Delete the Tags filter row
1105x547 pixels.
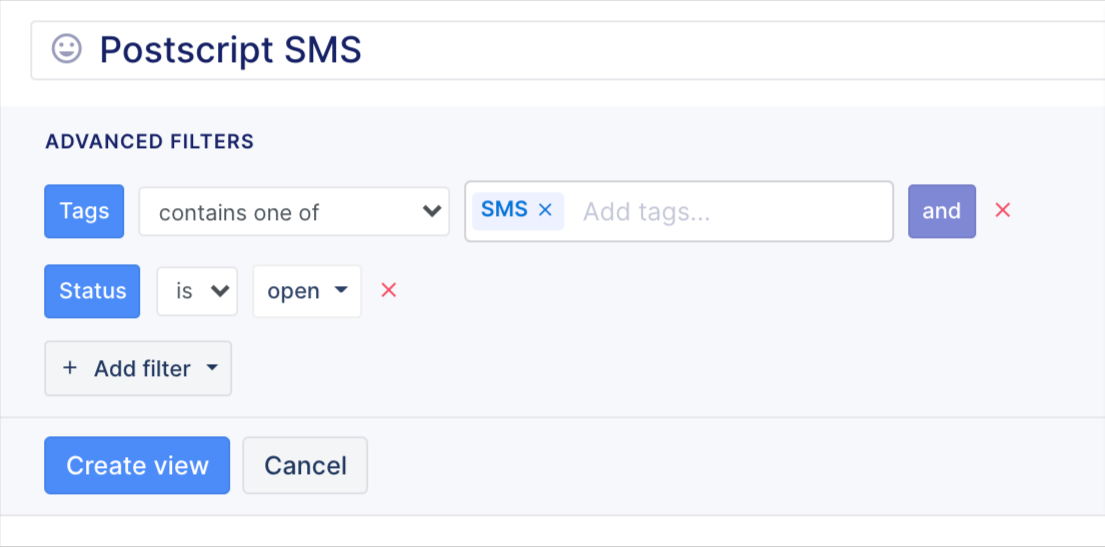coord(1003,209)
